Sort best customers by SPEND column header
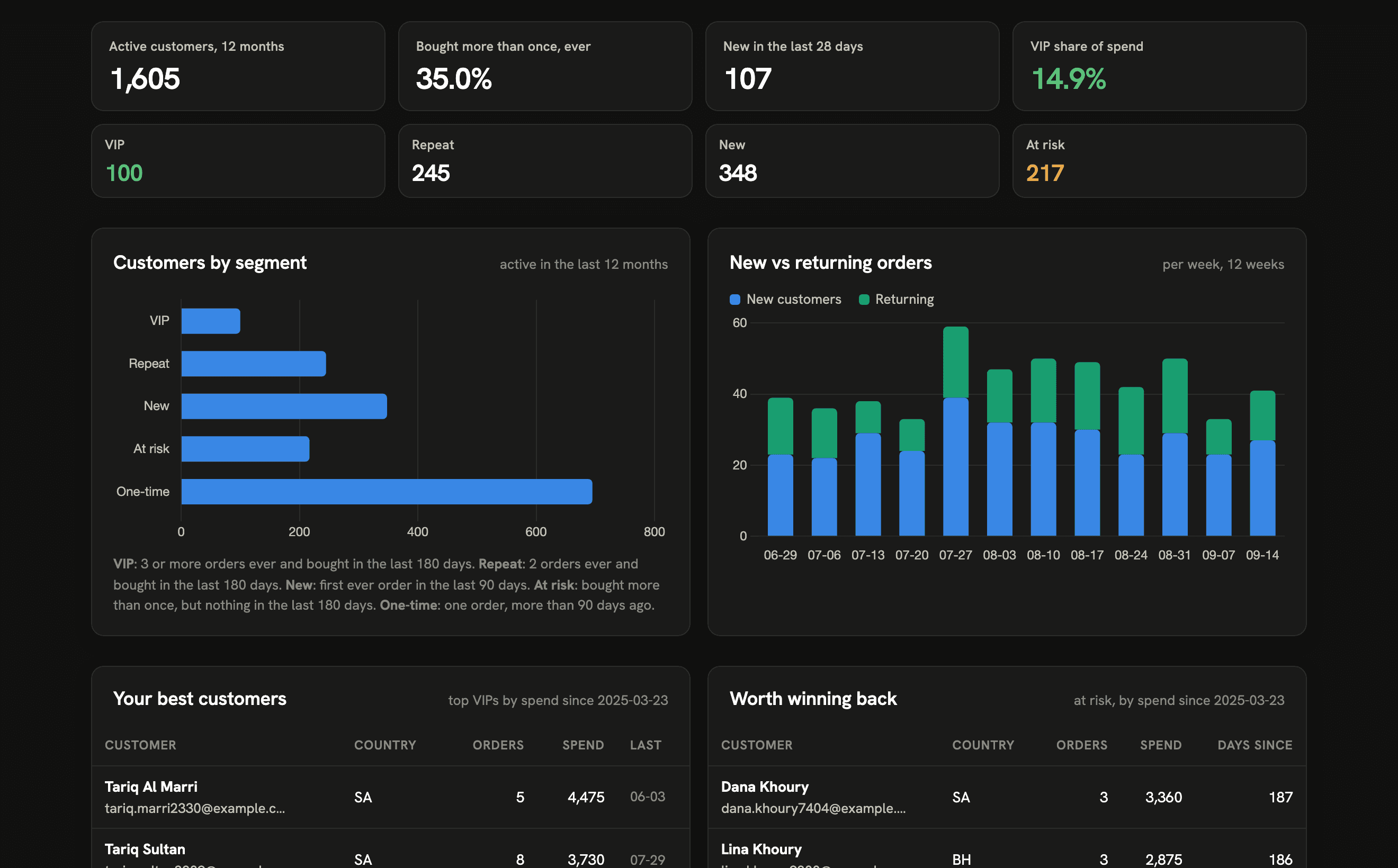The image size is (1398, 868). (583, 745)
